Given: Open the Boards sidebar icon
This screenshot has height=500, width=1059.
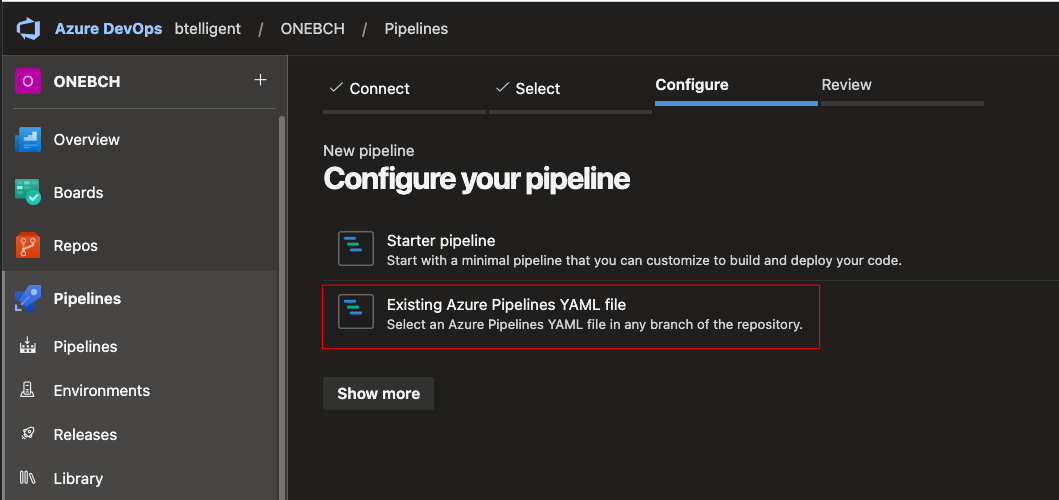Looking at the screenshot, I should (28, 193).
